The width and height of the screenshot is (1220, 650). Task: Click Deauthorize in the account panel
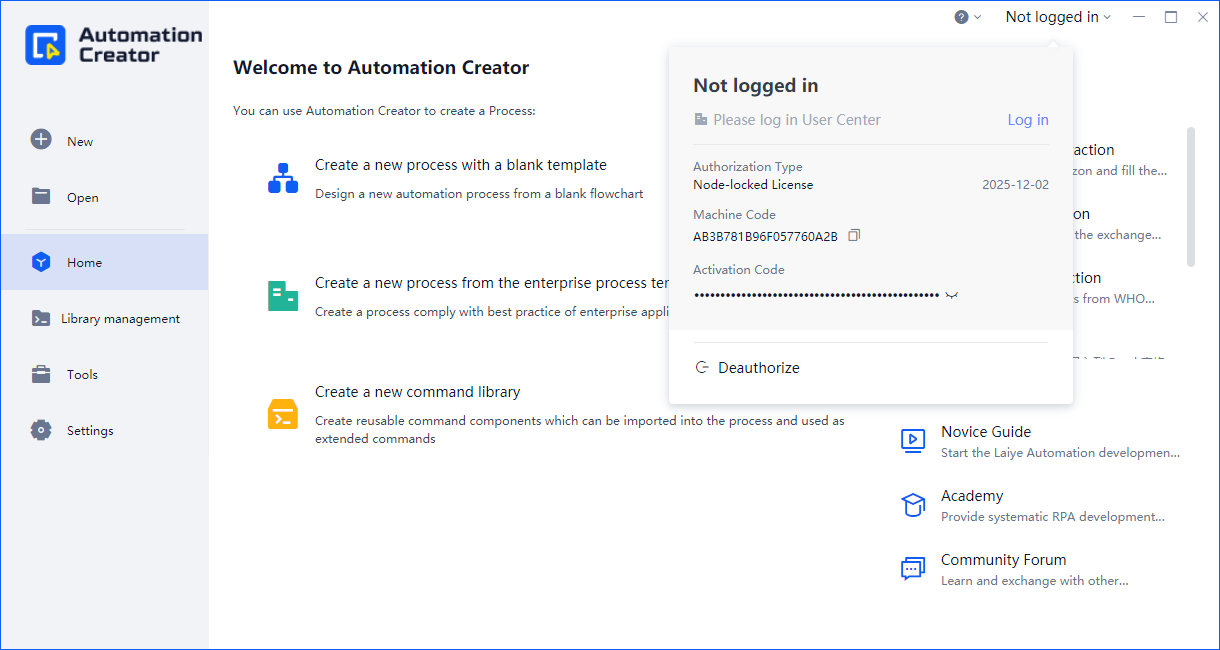click(759, 368)
